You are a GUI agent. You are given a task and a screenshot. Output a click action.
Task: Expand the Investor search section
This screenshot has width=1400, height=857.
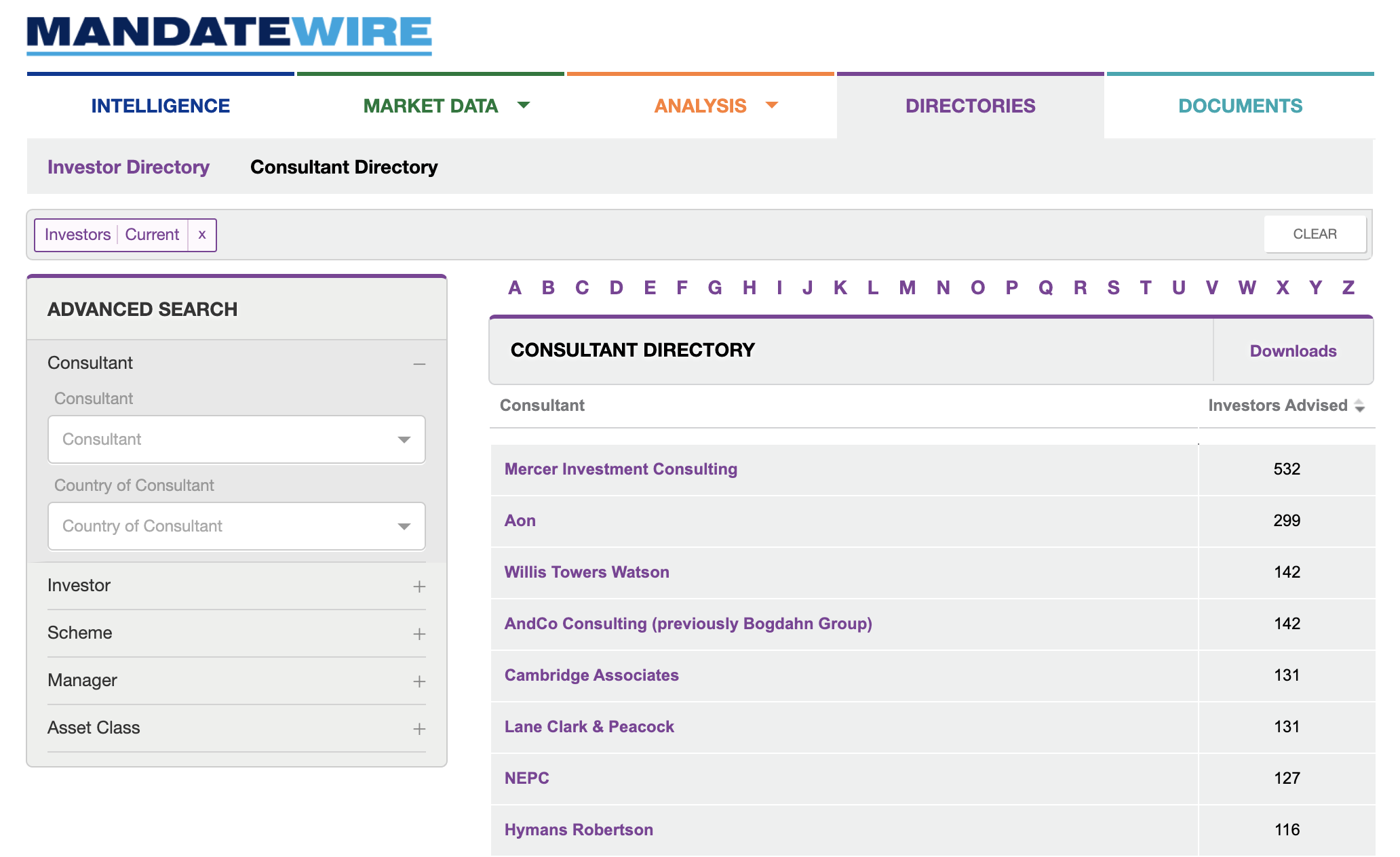pos(419,586)
